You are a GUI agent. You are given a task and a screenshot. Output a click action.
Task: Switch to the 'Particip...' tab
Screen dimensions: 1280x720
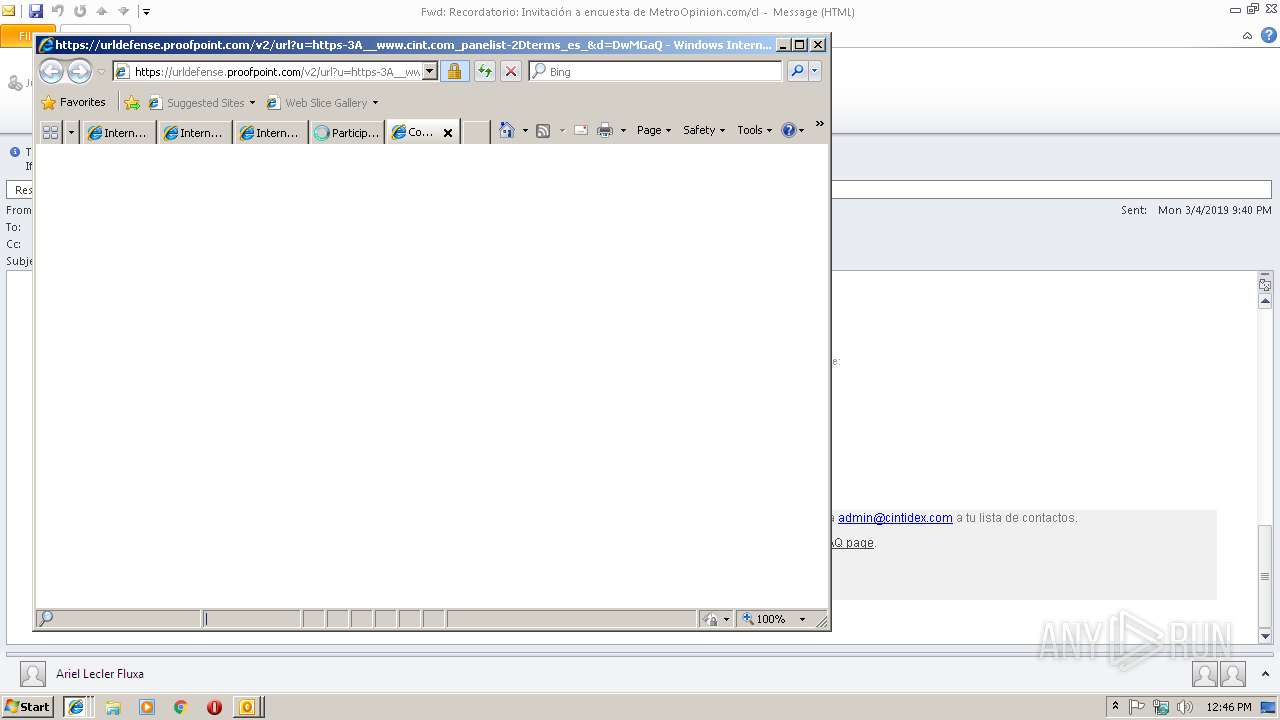pyautogui.click(x=347, y=133)
